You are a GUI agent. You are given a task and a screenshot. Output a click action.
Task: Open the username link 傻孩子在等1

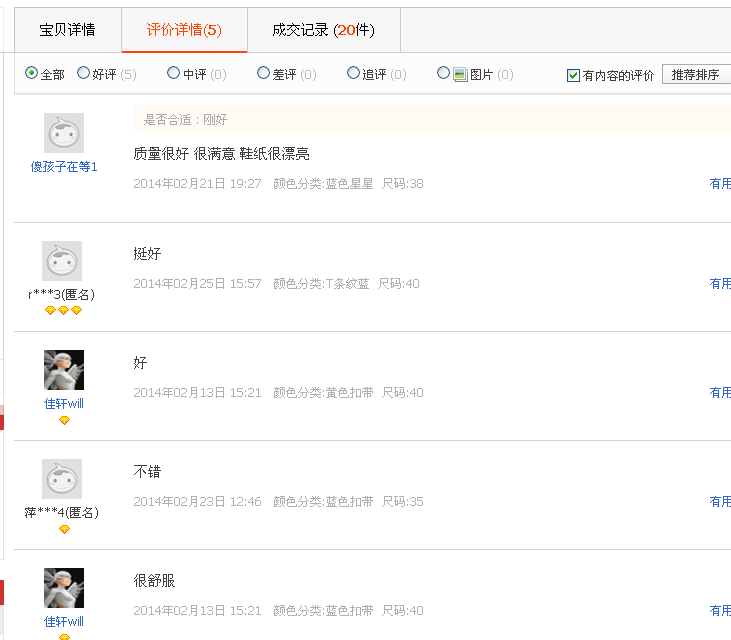coord(64,167)
